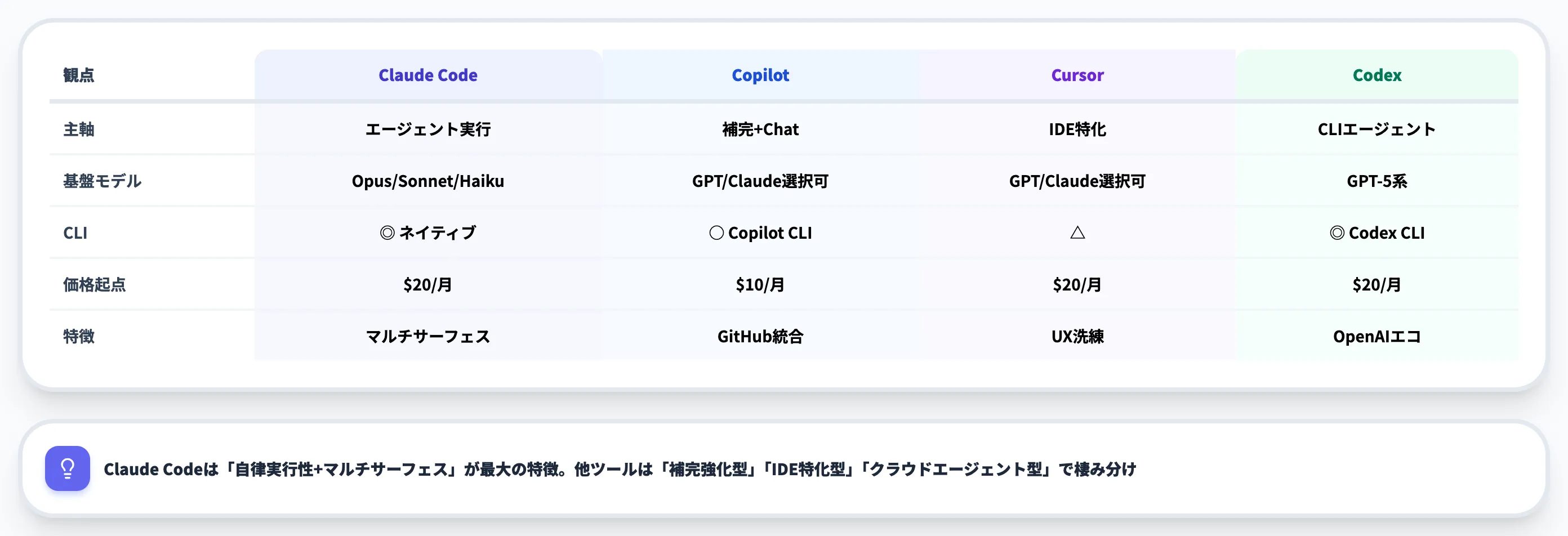1568x536 pixels.
Task: Click the Opus/Sonnet/Haiku cell
Action: [428, 181]
